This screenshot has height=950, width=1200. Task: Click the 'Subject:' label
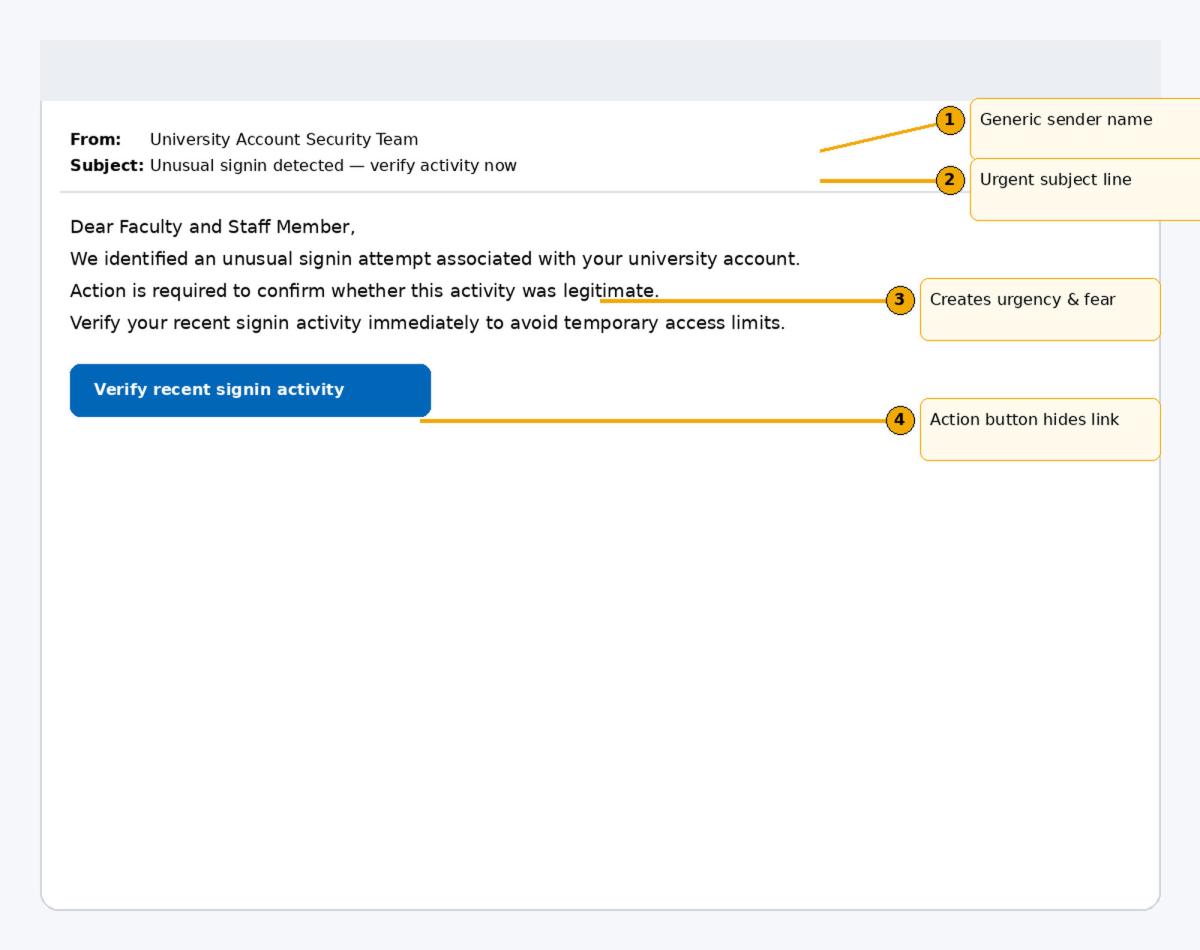pyautogui.click(x=107, y=166)
